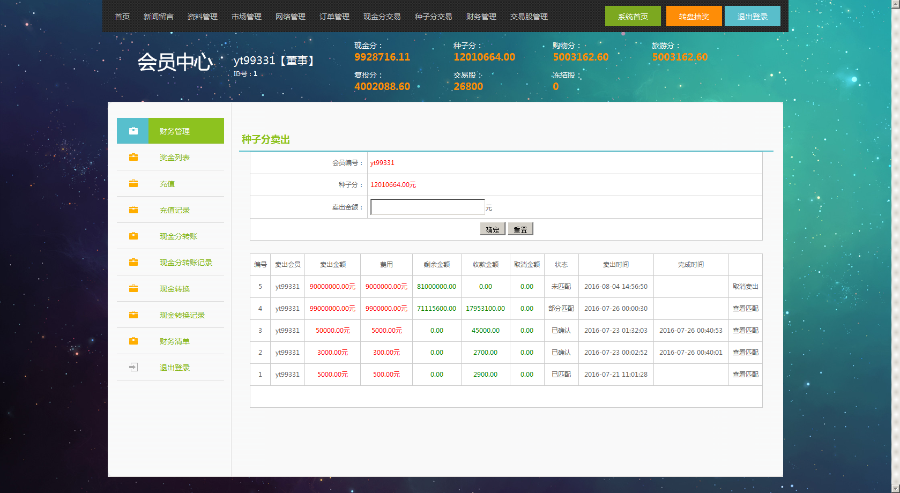The image size is (900, 493).
Task: Click the 财务管理 briefcase icon in sidebar
Action: pos(133,131)
